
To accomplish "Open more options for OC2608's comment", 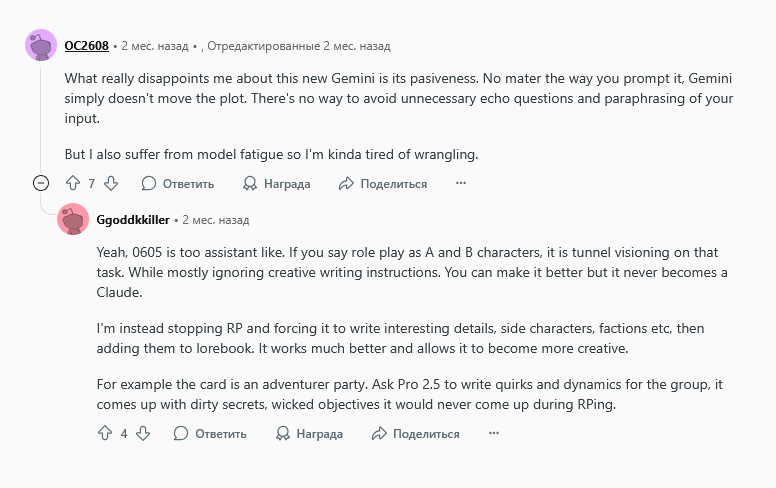I will click(x=461, y=183).
